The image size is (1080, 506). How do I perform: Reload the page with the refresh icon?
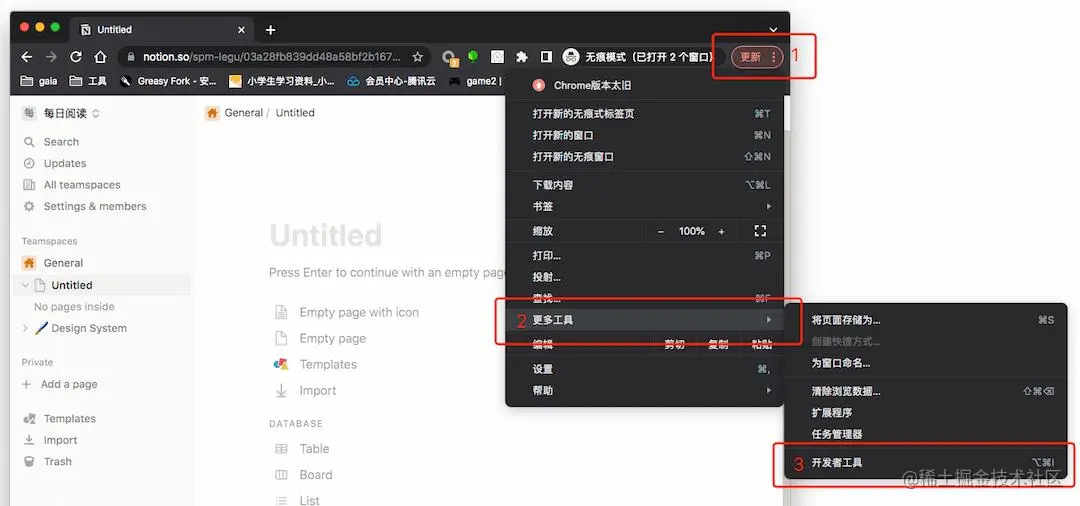(76, 57)
